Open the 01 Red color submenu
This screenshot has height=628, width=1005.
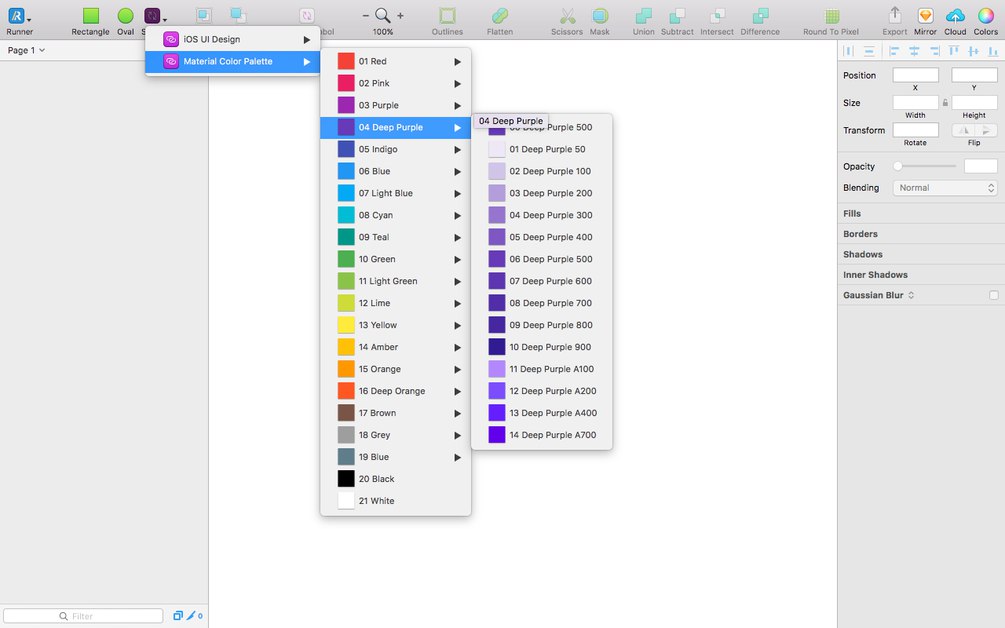pos(395,62)
